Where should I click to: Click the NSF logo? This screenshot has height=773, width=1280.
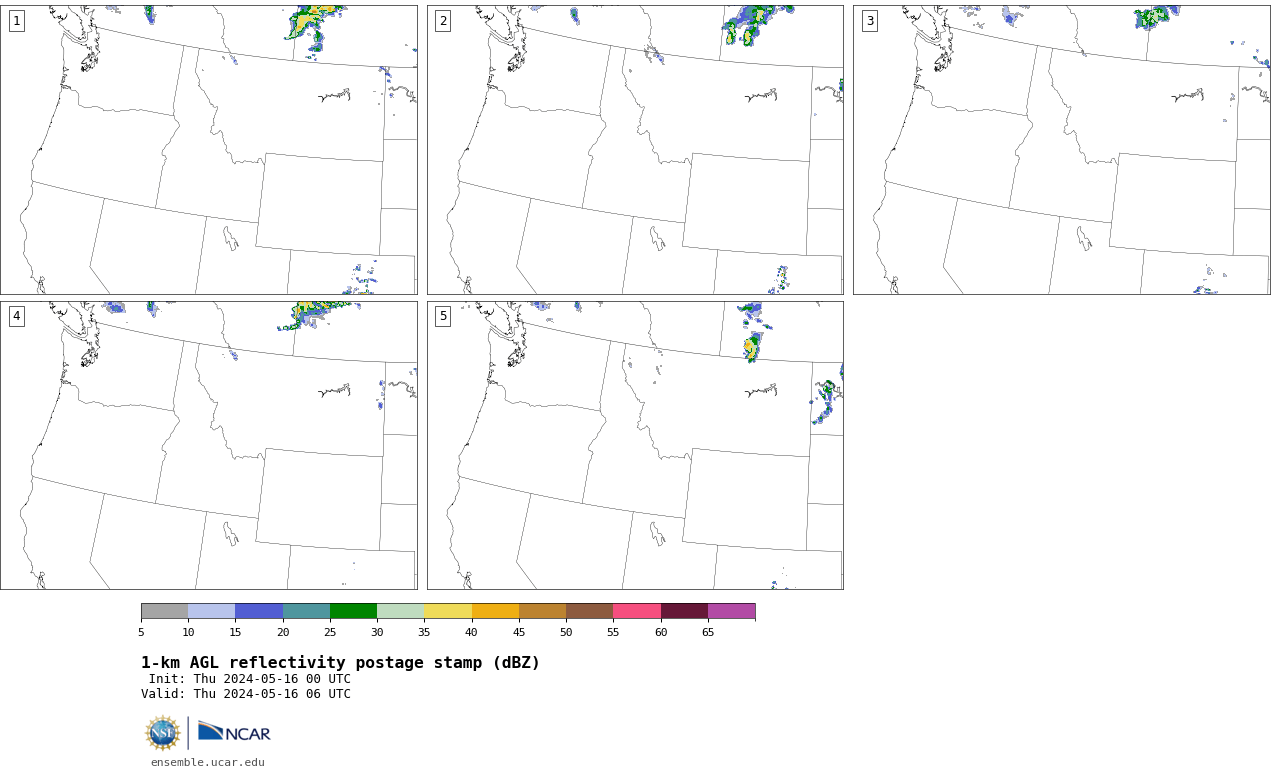pos(163,733)
